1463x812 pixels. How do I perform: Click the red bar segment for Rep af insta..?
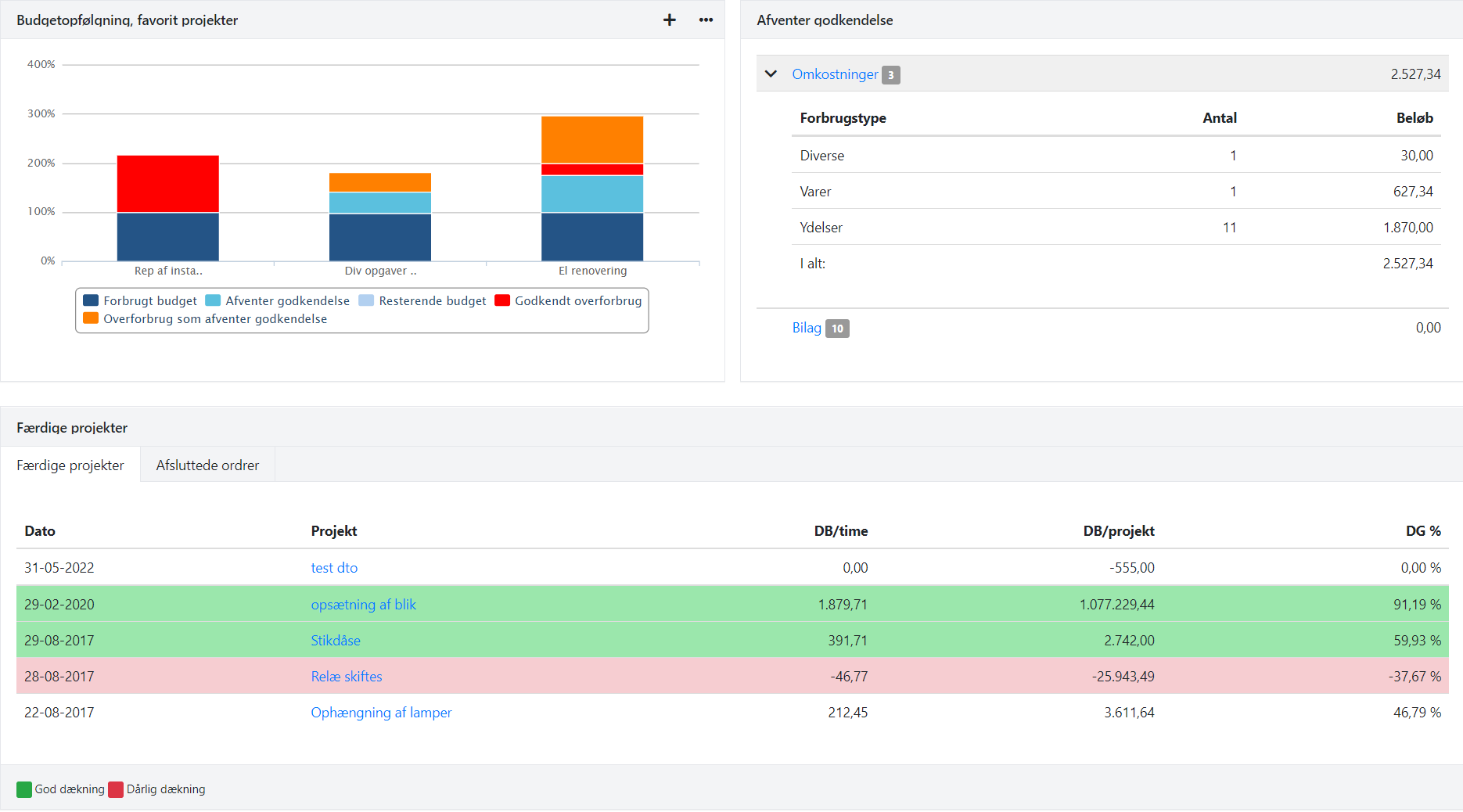tap(168, 184)
